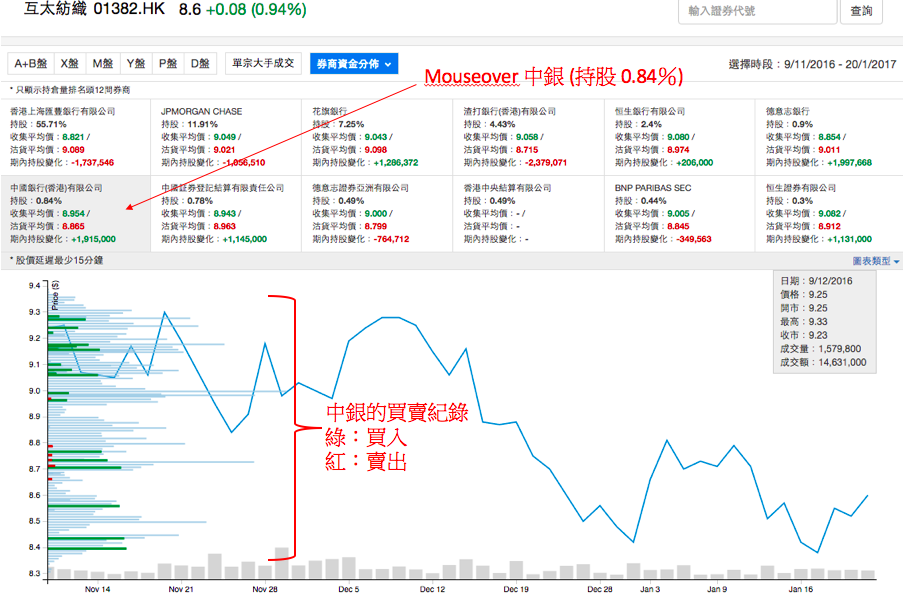The width and height of the screenshot is (906, 598).
Task: Open the Y盤 tab
Action: 135,63
